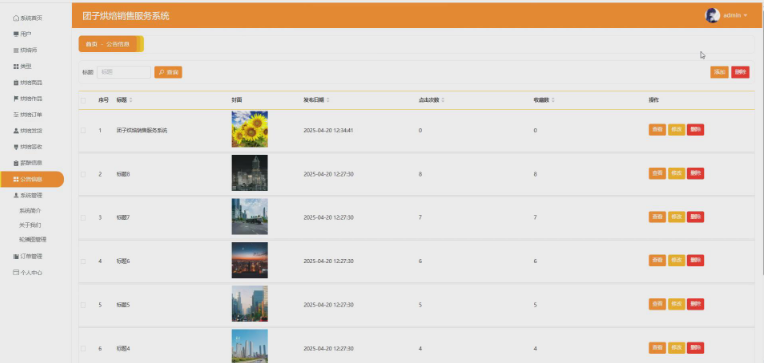This screenshot has width=764, height=363.
Task: Toggle the select-all checkbox in table header
Action: (83, 100)
